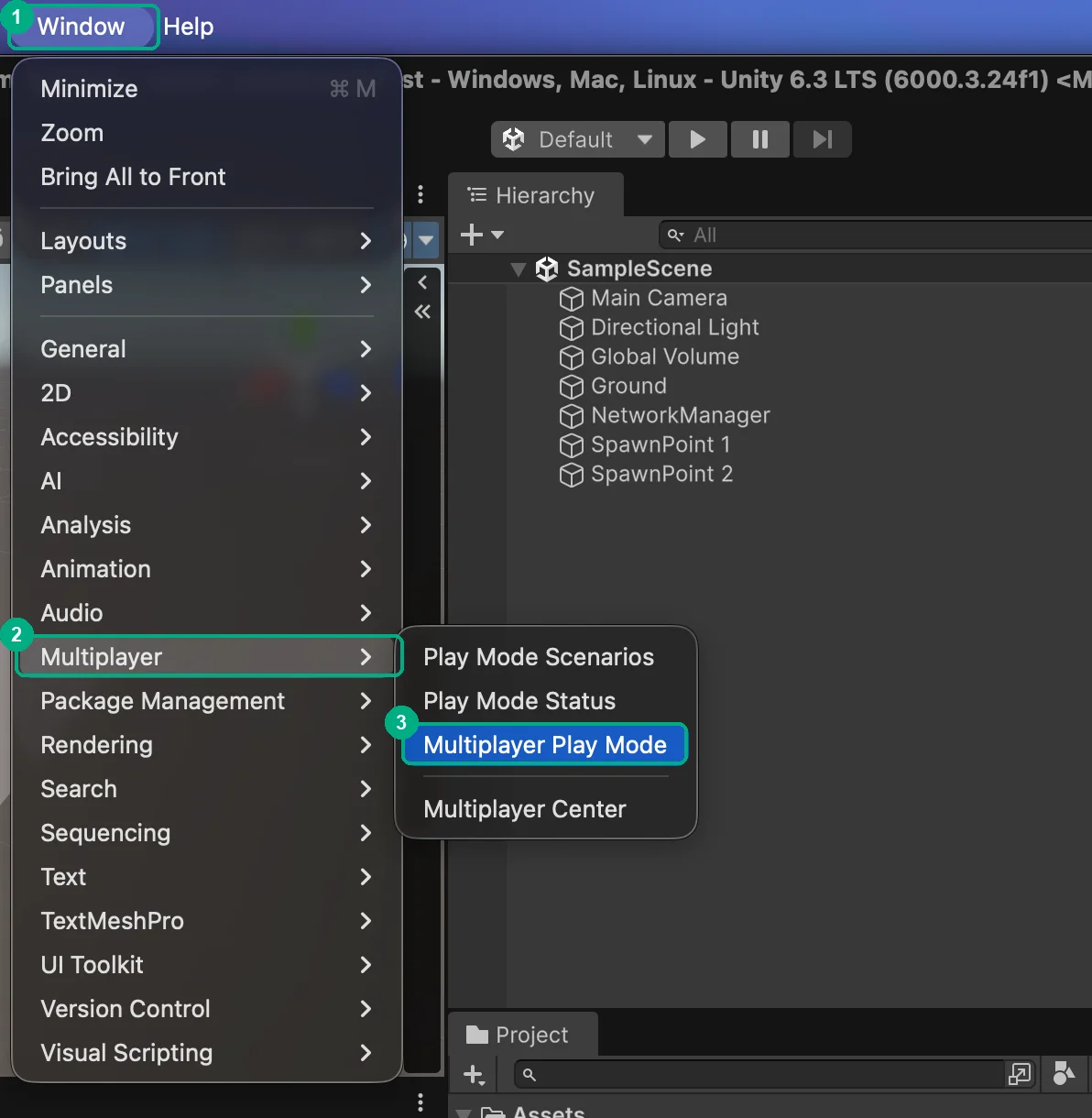Open the Panels submenu
1092x1118 pixels.
[207, 285]
